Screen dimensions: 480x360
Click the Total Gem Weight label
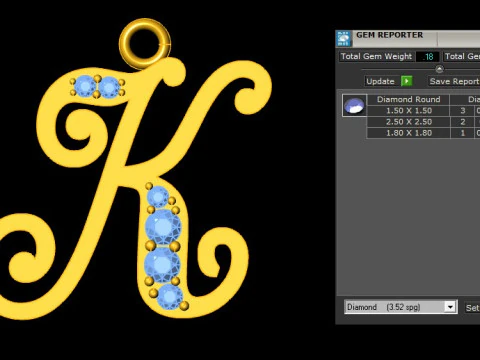(376, 56)
